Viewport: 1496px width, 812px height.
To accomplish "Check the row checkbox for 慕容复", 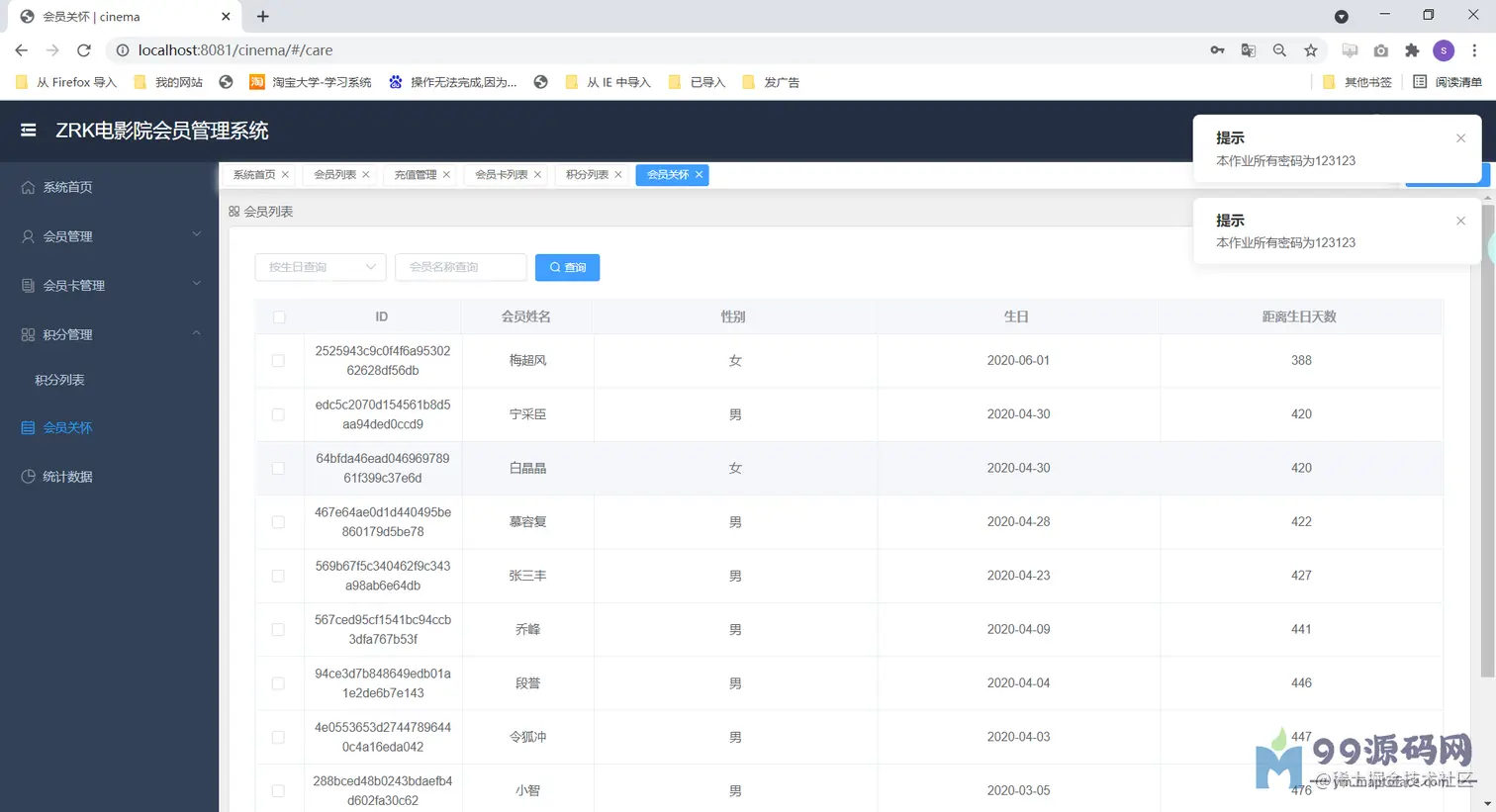I will pos(278,522).
